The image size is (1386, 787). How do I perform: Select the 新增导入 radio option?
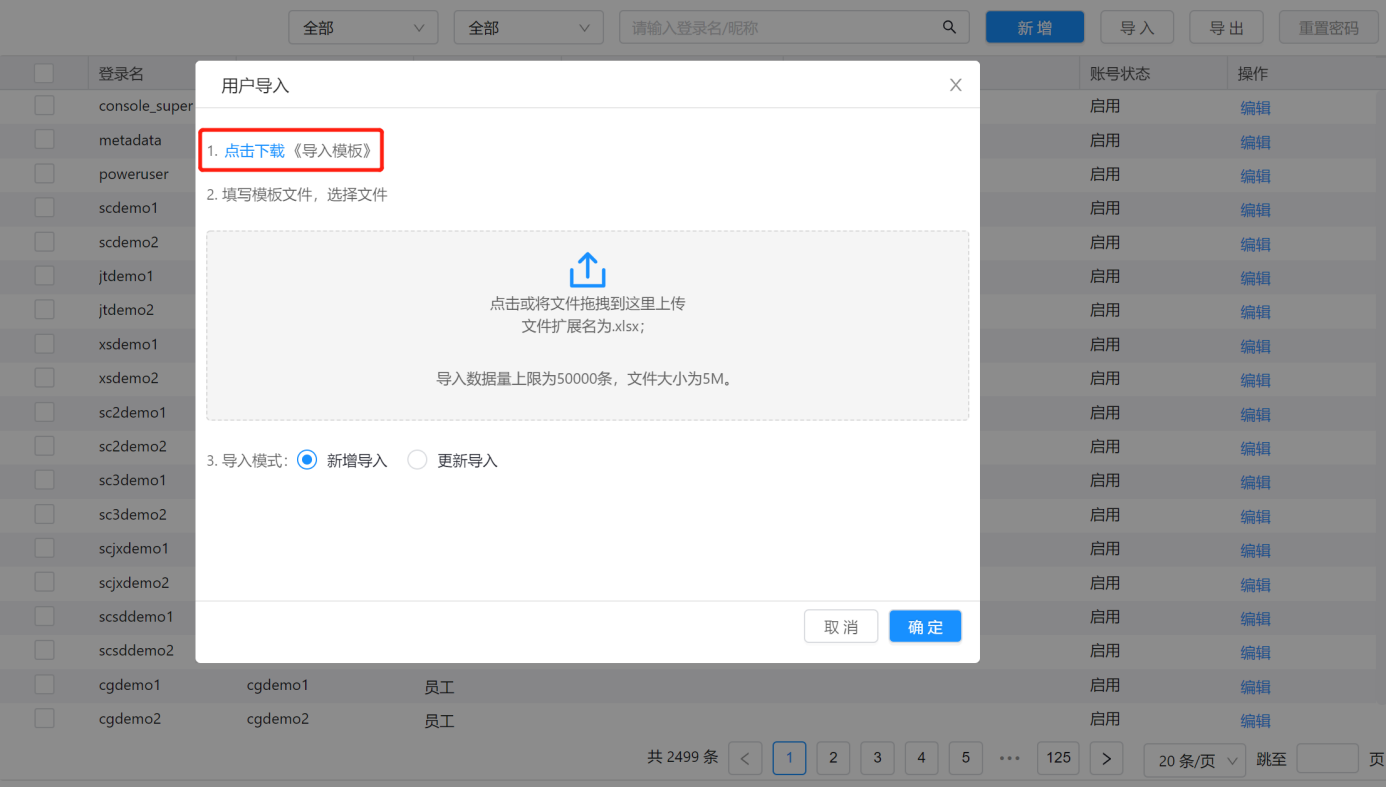307,460
